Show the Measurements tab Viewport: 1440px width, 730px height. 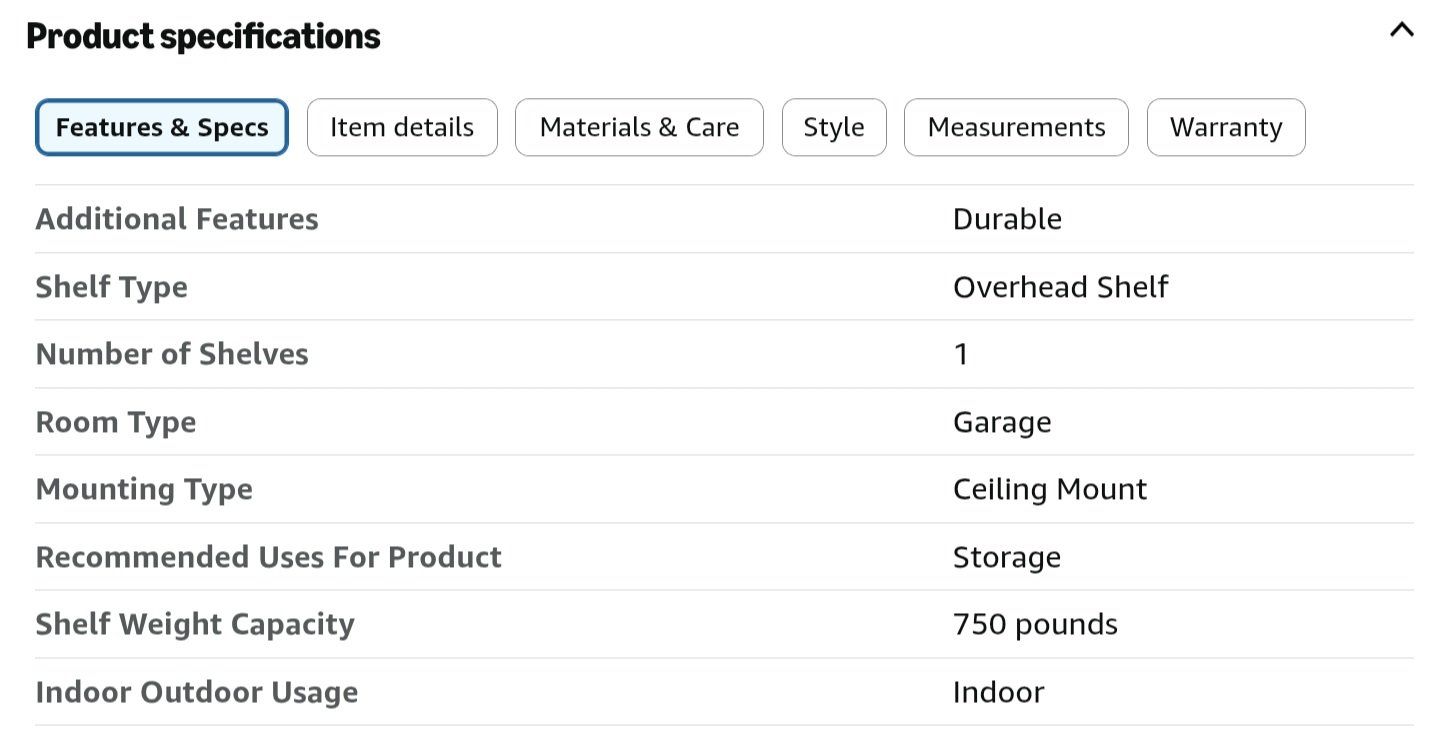(1016, 127)
